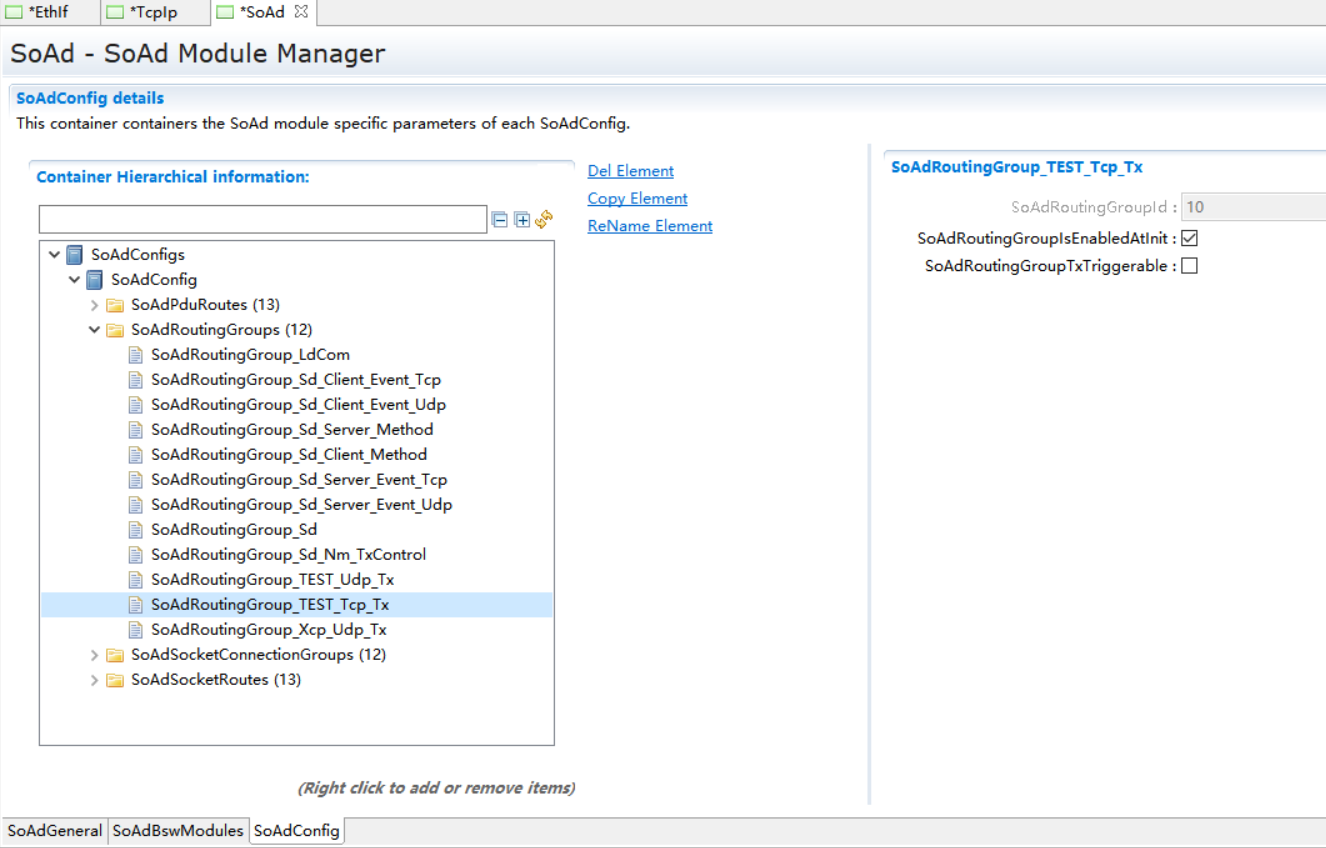
Task: Enable SoAdRoutingGroupTxTriggerable checkbox
Action: (1189, 266)
